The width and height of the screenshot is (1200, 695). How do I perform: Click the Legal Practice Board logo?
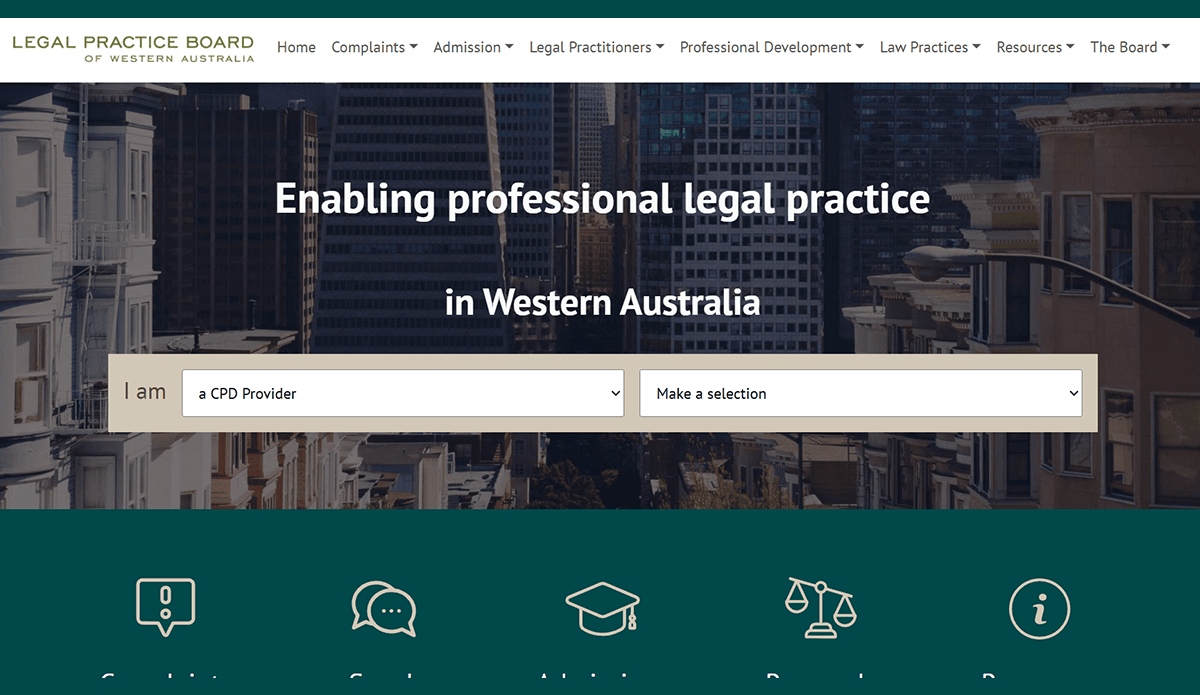(133, 48)
